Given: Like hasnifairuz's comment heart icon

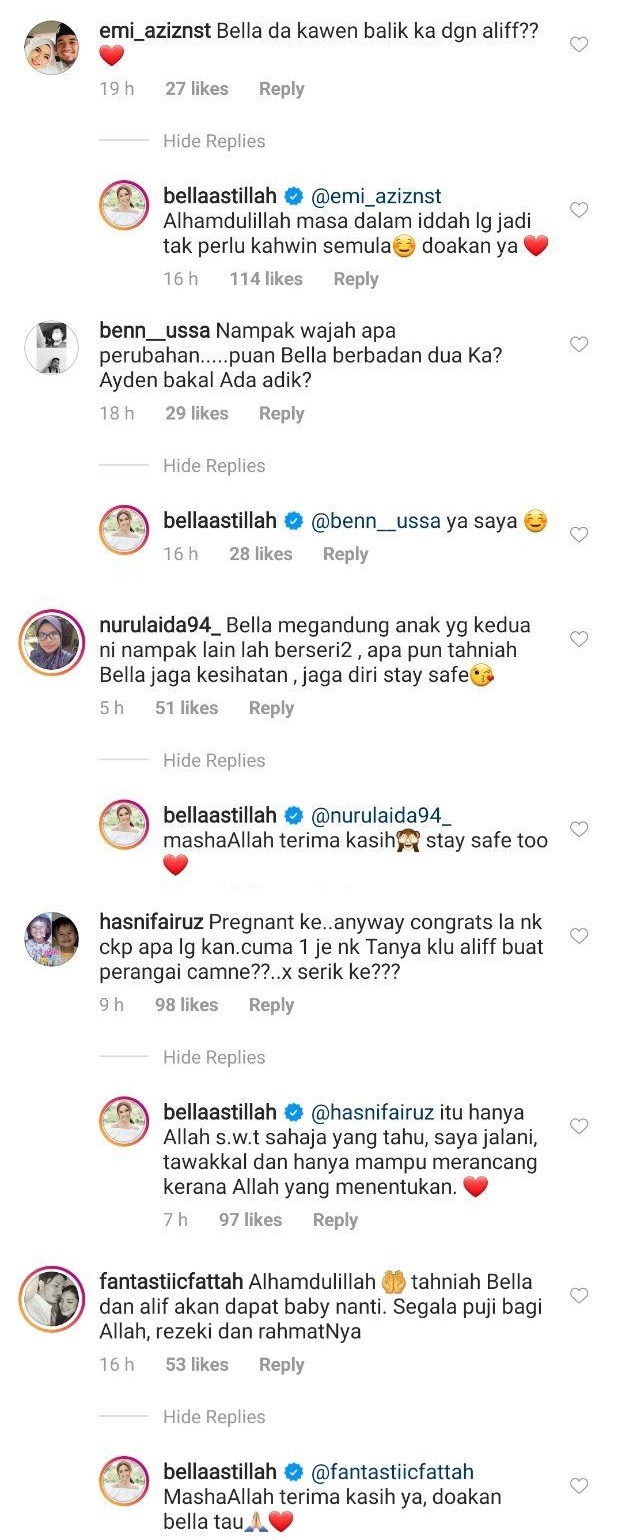Looking at the screenshot, I should click(578, 936).
